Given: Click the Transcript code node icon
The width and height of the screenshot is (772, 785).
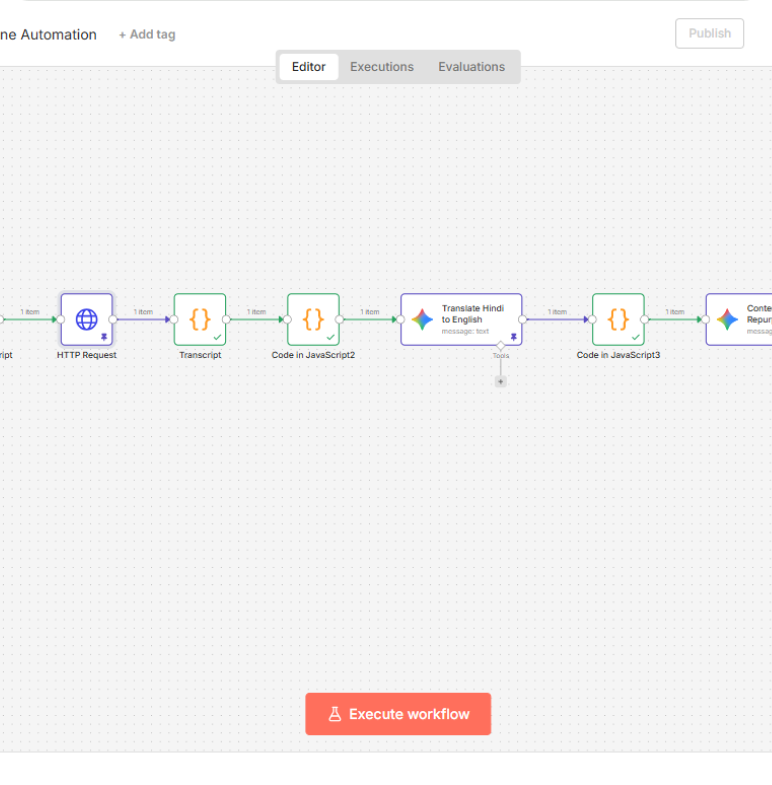Looking at the screenshot, I should 200,319.
